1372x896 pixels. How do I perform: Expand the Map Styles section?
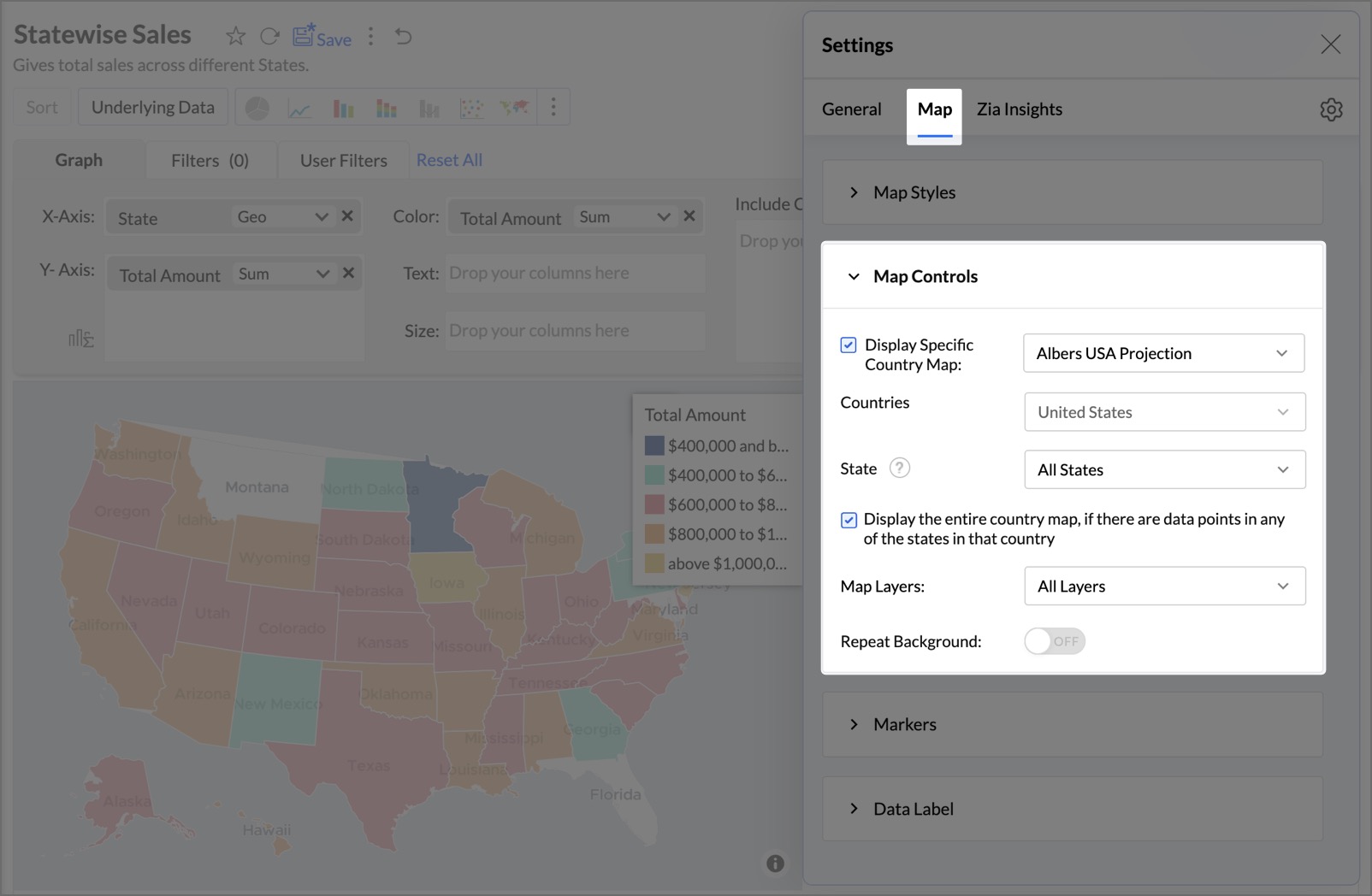point(914,192)
